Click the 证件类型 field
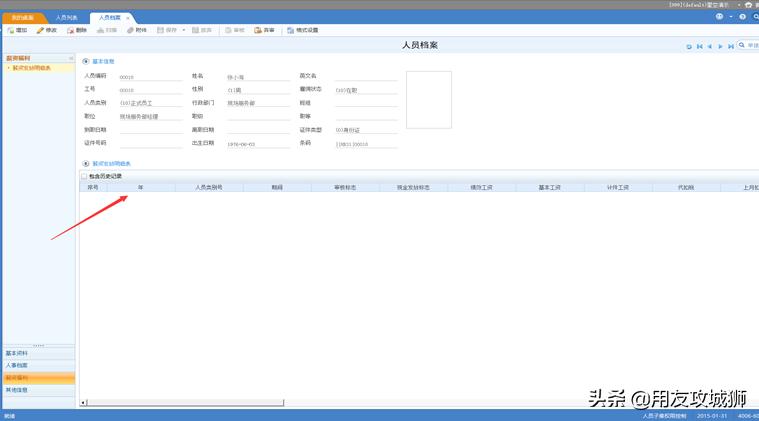The image size is (759, 421). tap(366, 130)
